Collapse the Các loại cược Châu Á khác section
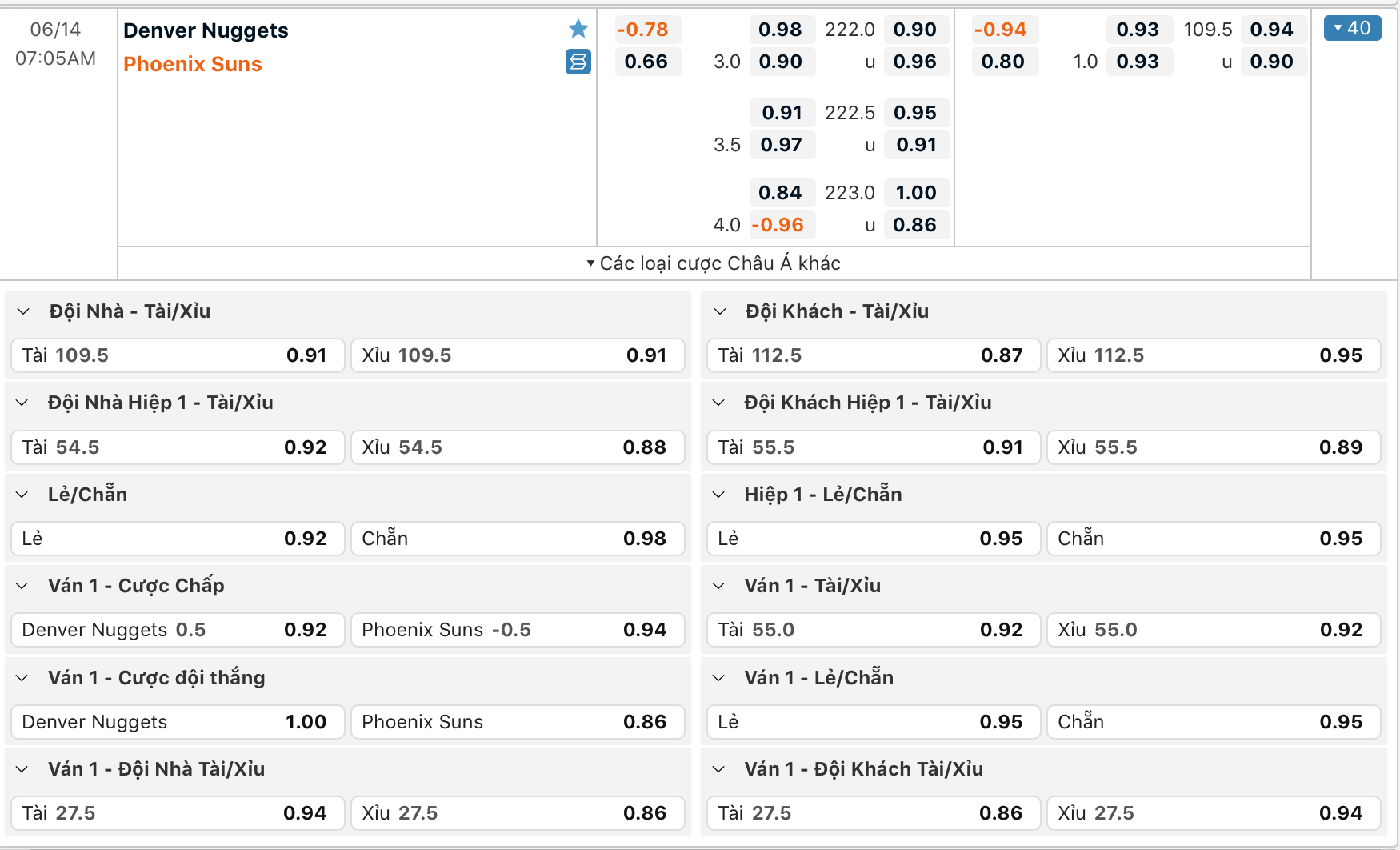This screenshot has height=850, width=1400. (x=714, y=263)
